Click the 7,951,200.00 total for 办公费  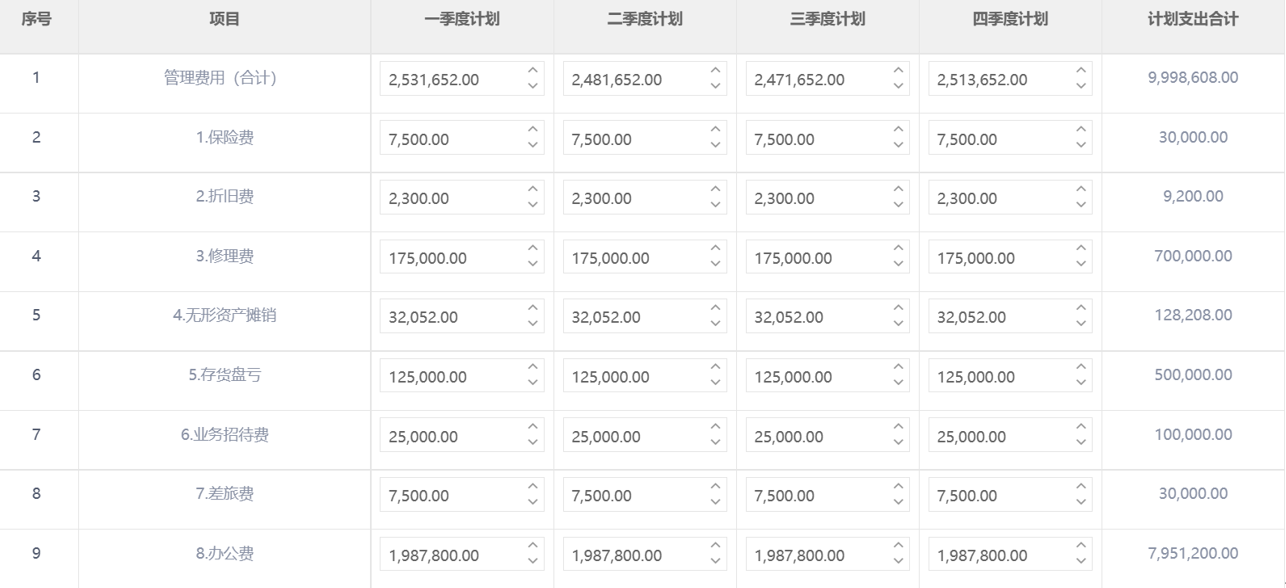[x=1193, y=553]
